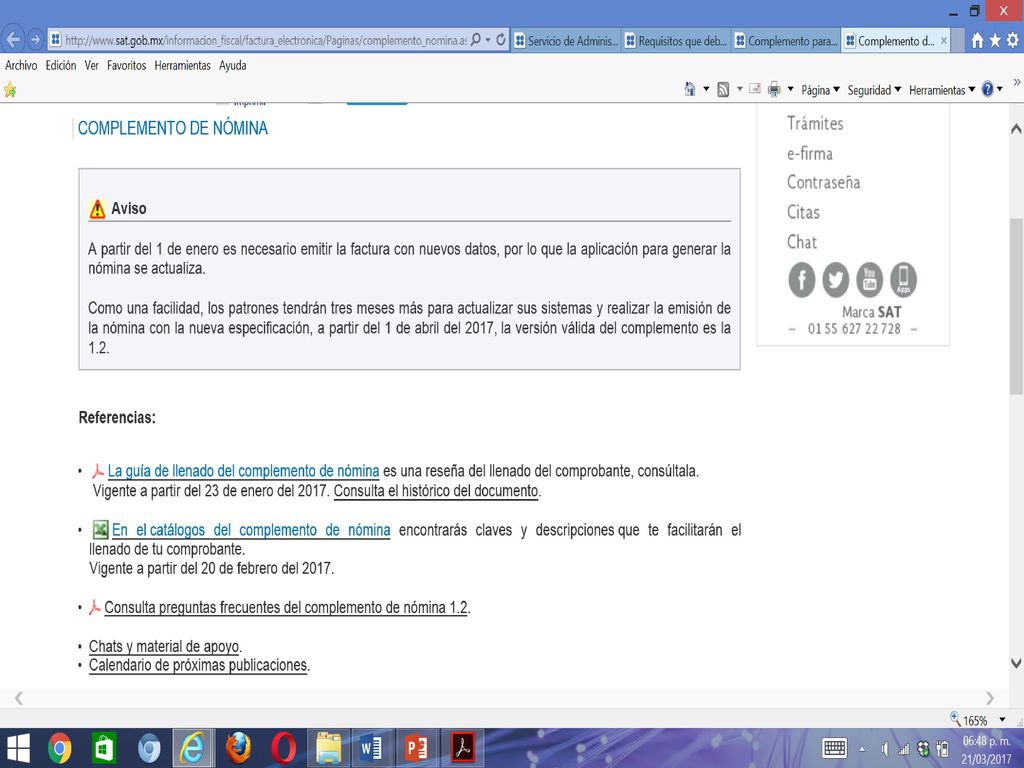The height and width of the screenshot is (768, 1024).
Task: Click the vertical scrollbar thumb on the page
Action: pos(1016,306)
